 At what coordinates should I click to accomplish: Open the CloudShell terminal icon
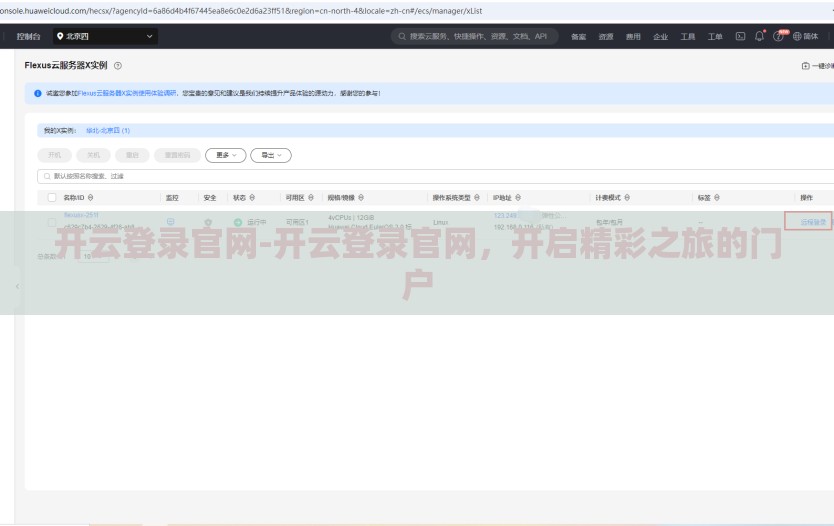click(740, 36)
